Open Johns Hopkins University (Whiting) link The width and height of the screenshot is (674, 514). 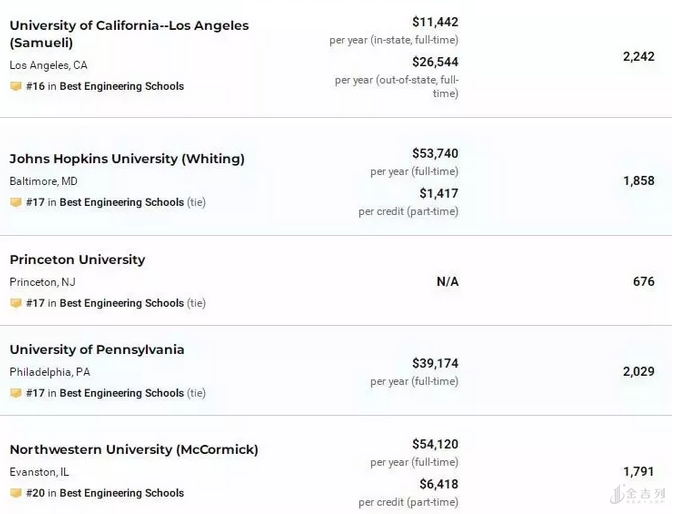pyautogui.click(x=127, y=159)
